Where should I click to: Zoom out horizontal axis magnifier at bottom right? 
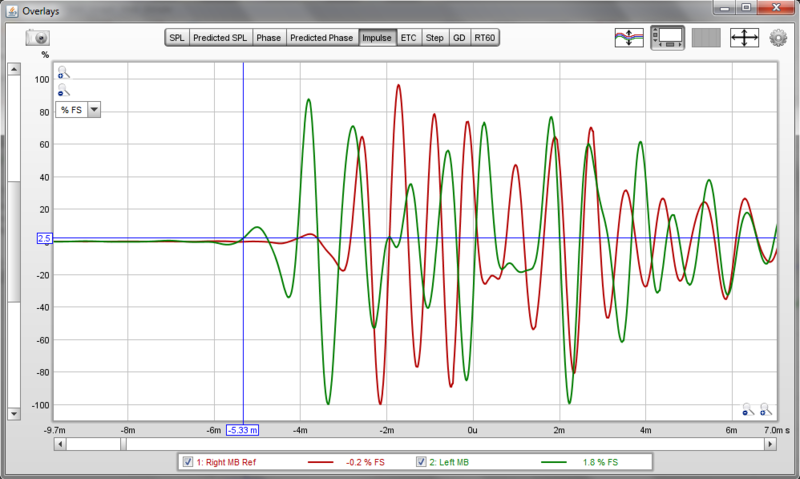(748, 409)
